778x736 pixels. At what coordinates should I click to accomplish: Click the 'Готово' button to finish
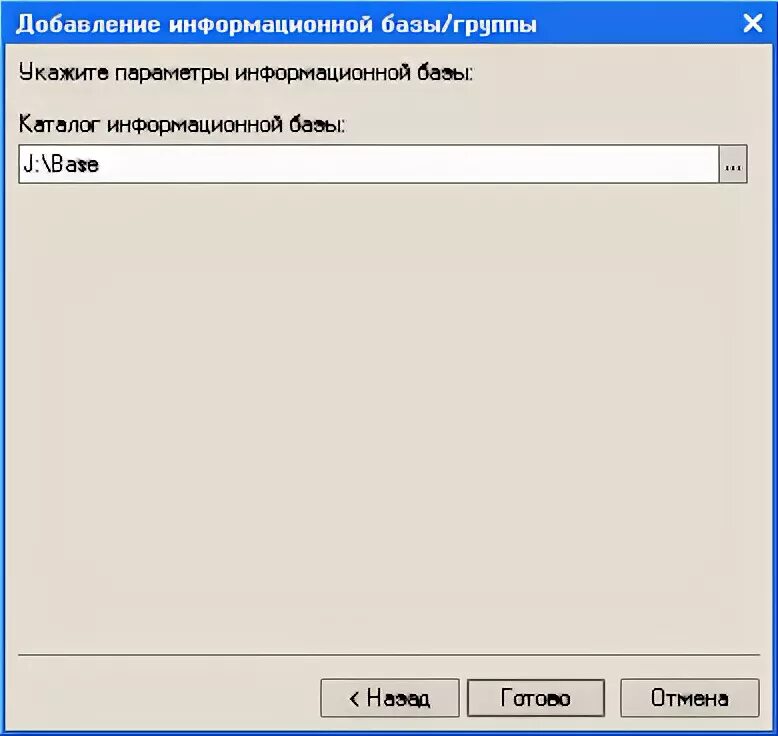click(536, 698)
